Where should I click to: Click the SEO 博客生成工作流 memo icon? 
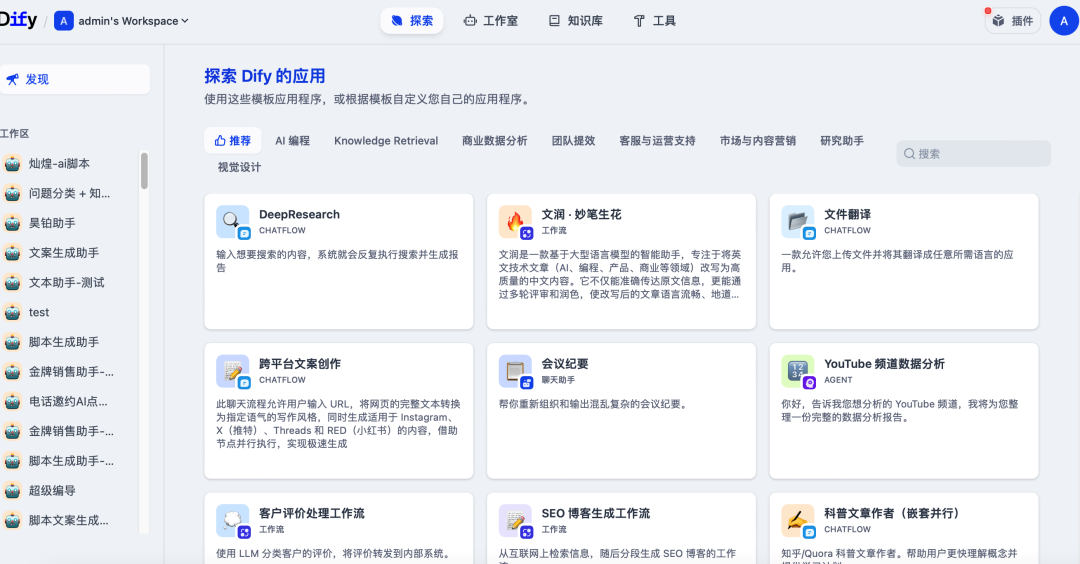515,521
